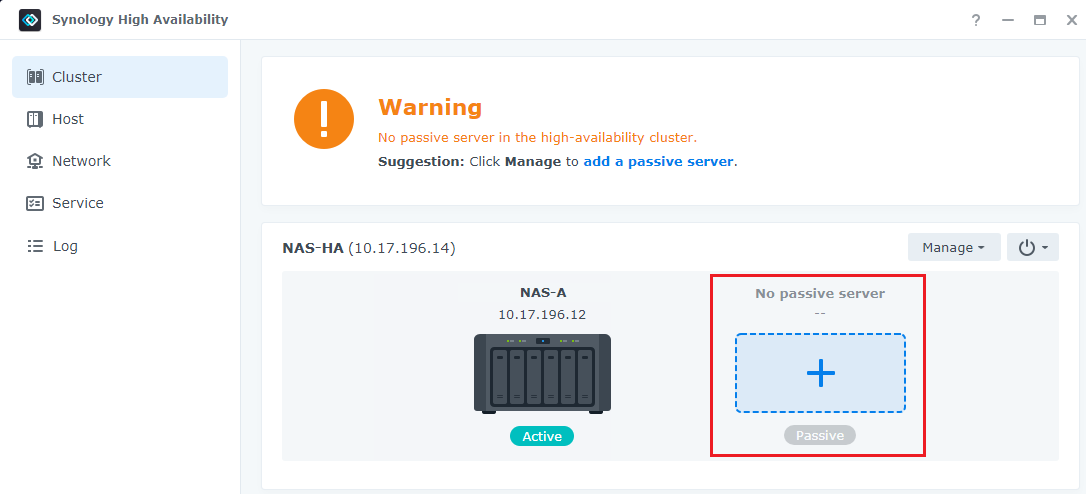Screen dimensions: 1086x494
Task: Go to the Service tab
Action: point(78,203)
